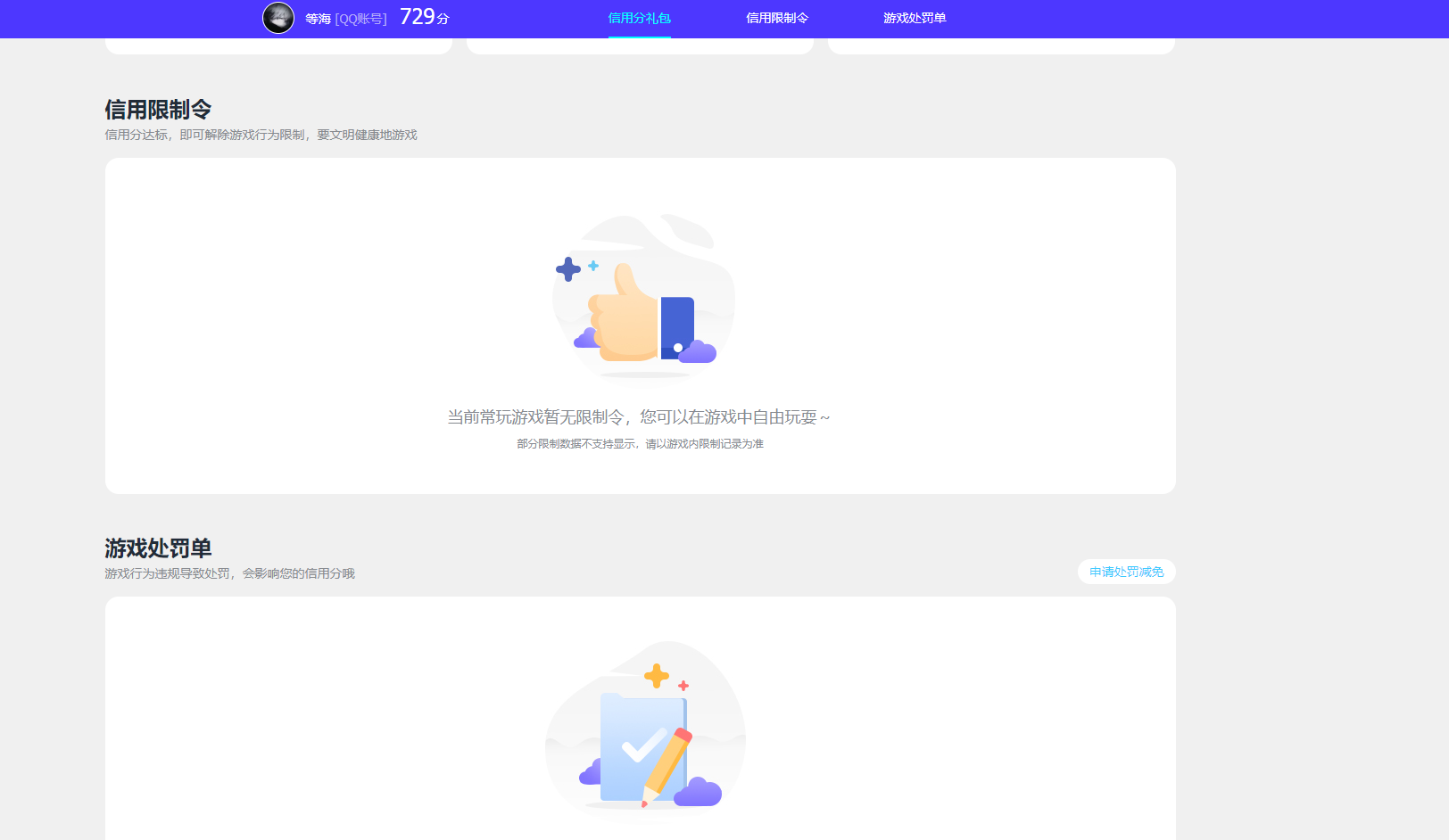The height and width of the screenshot is (840, 1449).
Task: Click the purple phone graphic in illustration
Action: click(x=678, y=323)
